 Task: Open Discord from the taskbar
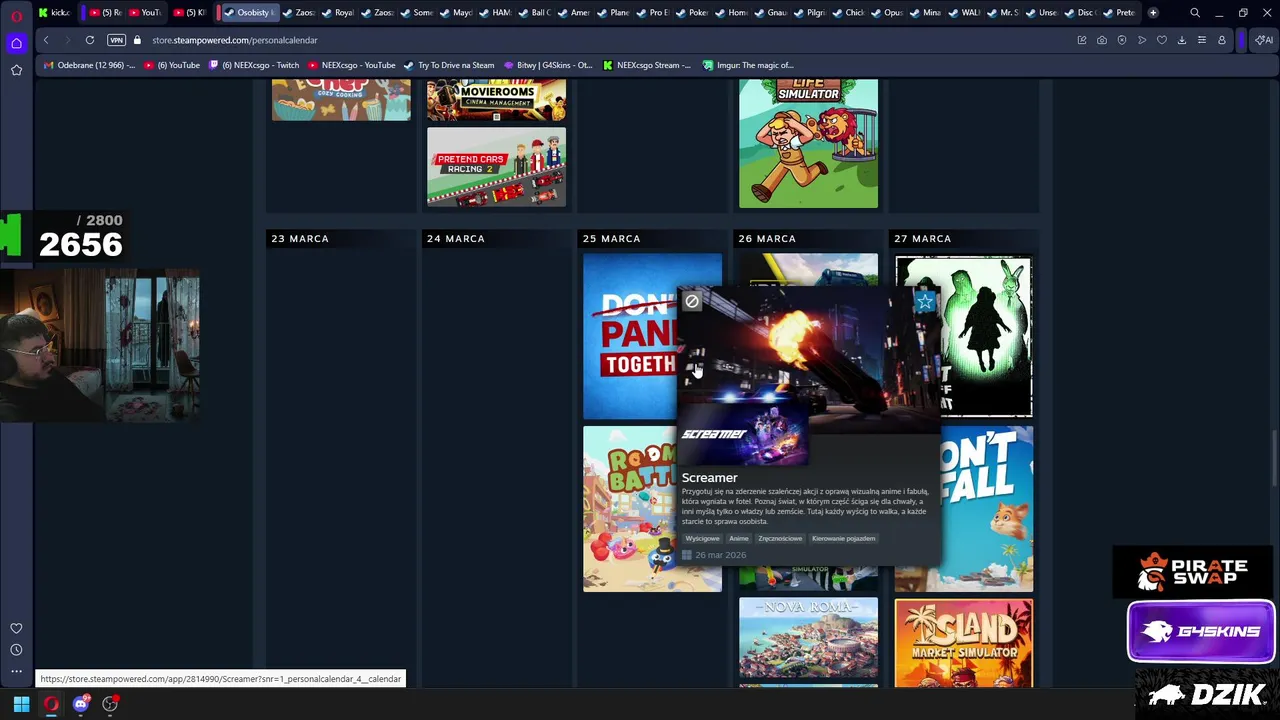click(81, 704)
